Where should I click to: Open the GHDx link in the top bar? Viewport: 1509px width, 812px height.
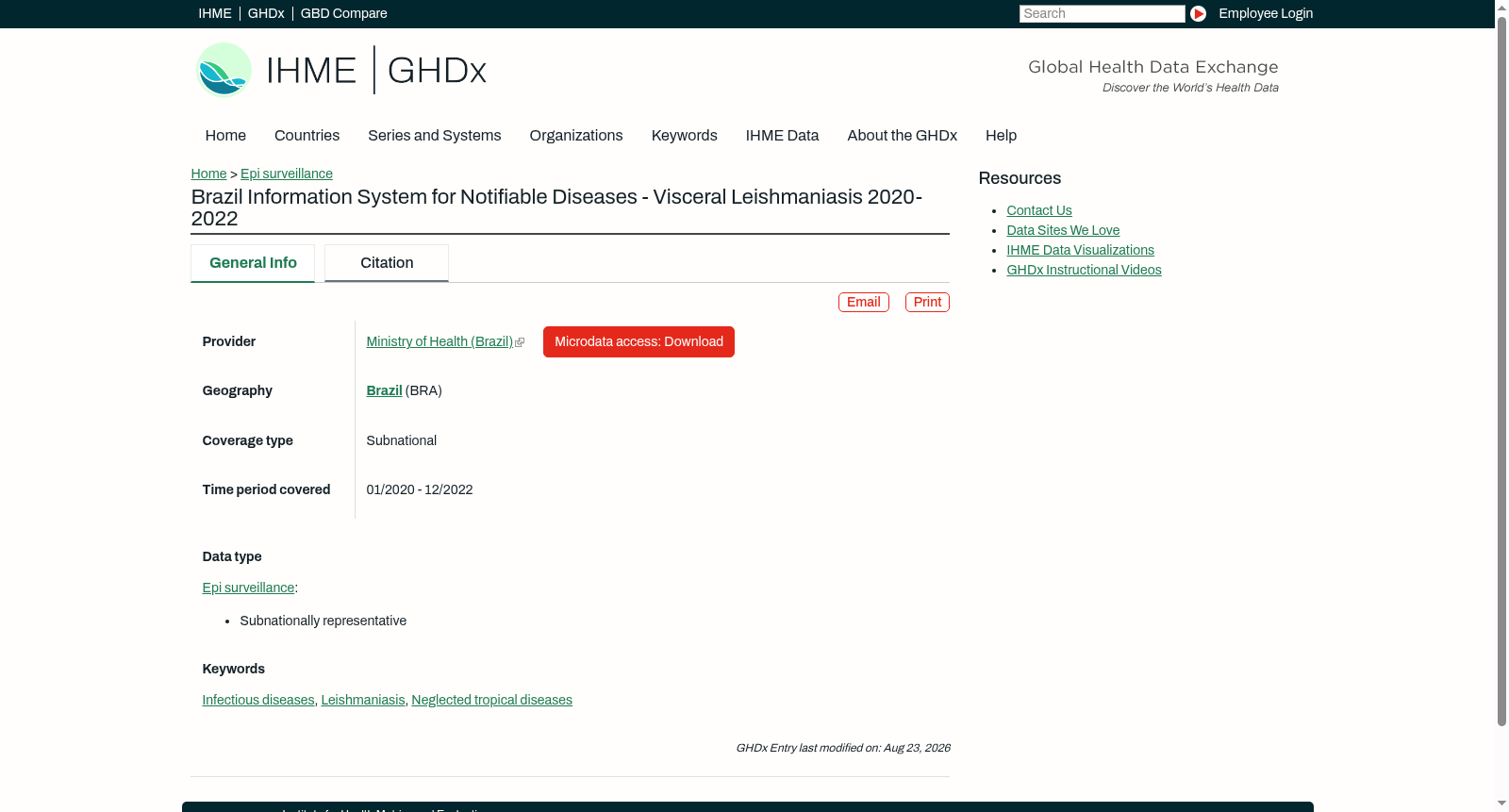[266, 13]
